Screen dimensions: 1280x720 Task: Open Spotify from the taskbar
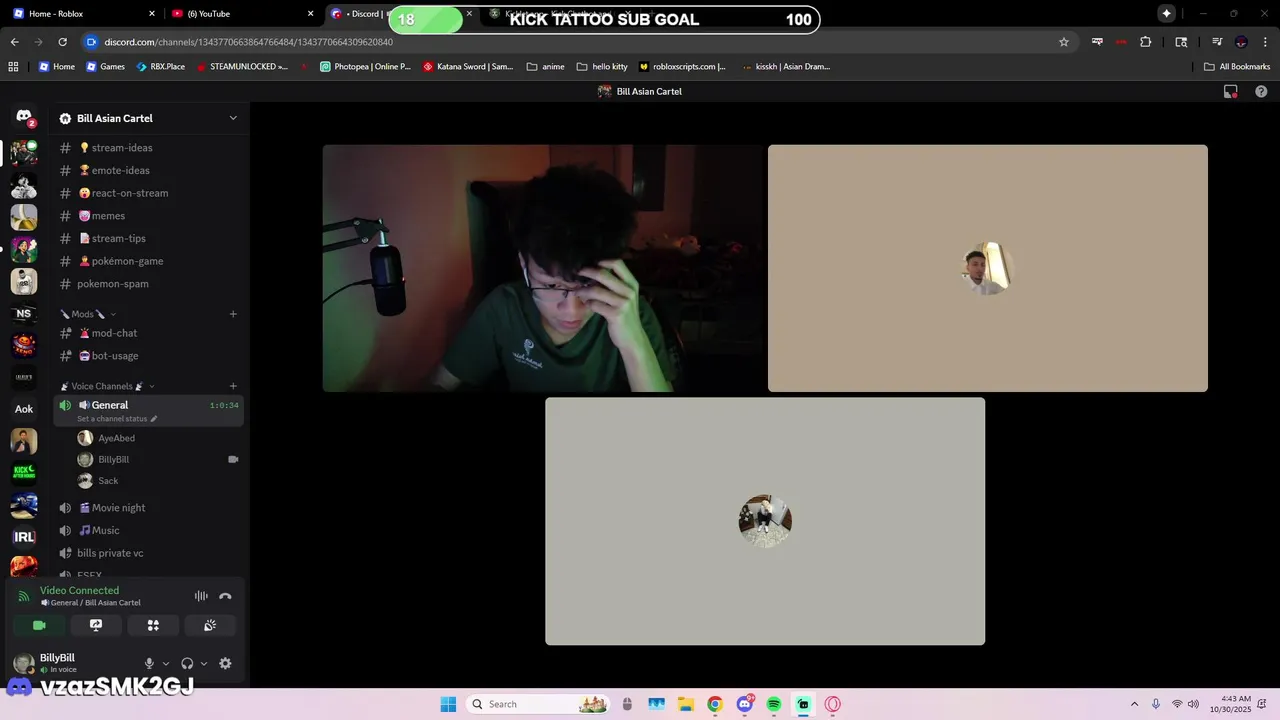click(774, 704)
